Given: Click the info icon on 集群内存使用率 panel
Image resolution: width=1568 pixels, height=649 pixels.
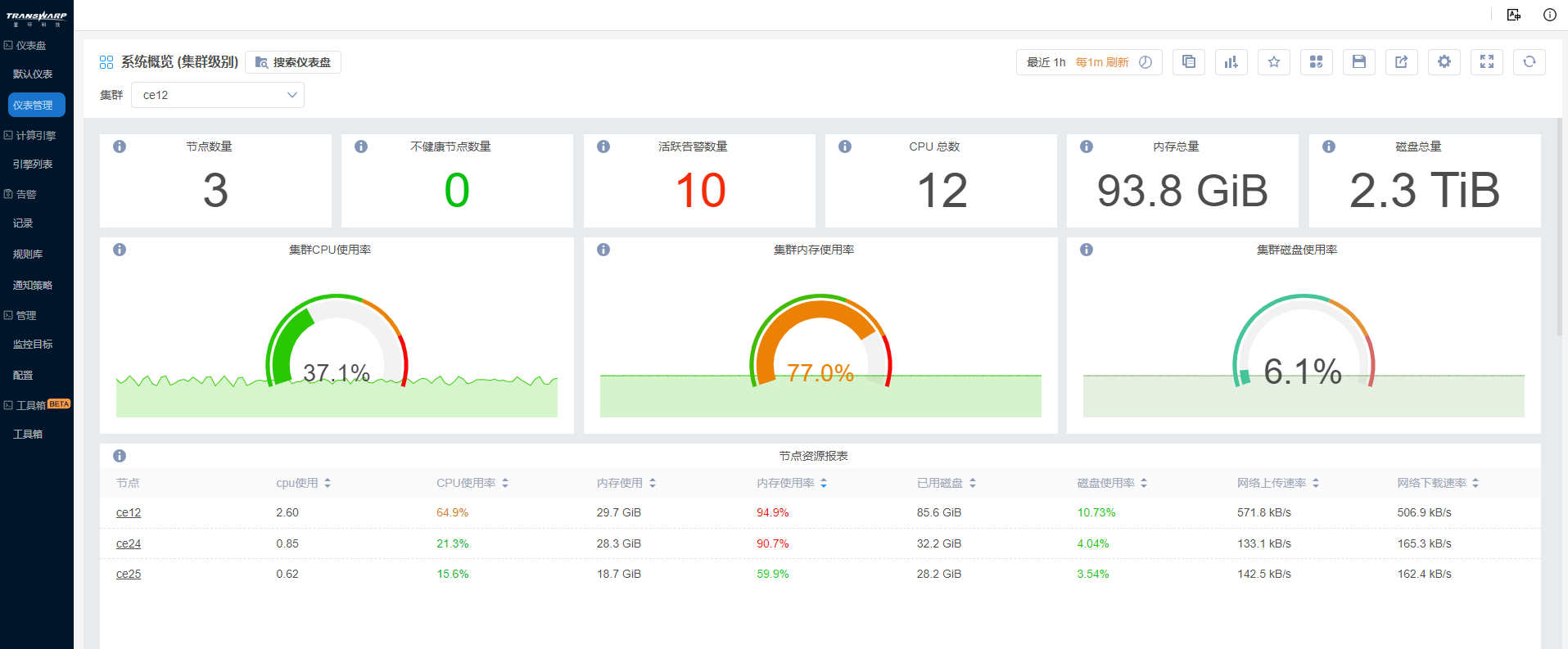Looking at the screenshot, I should point(603,250).
